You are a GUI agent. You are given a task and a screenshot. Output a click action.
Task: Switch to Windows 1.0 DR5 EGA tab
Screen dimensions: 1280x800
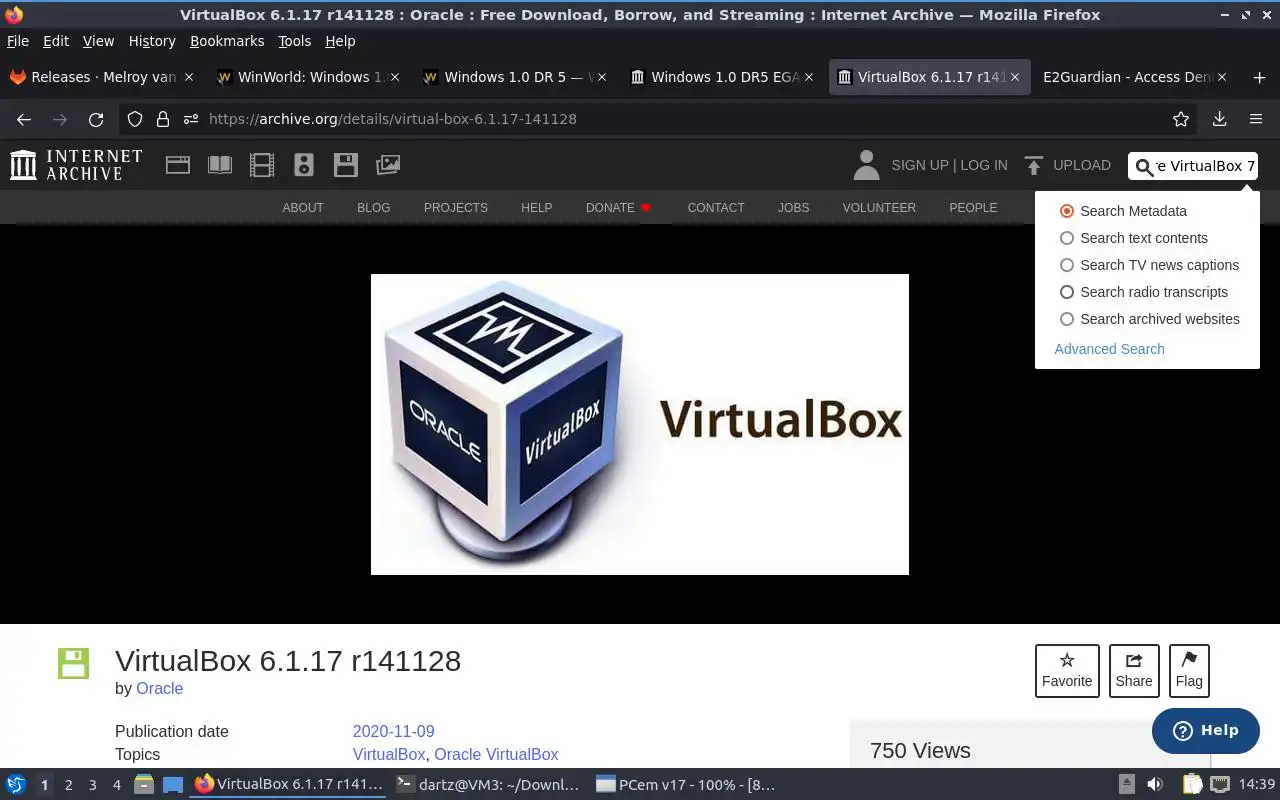722,77
